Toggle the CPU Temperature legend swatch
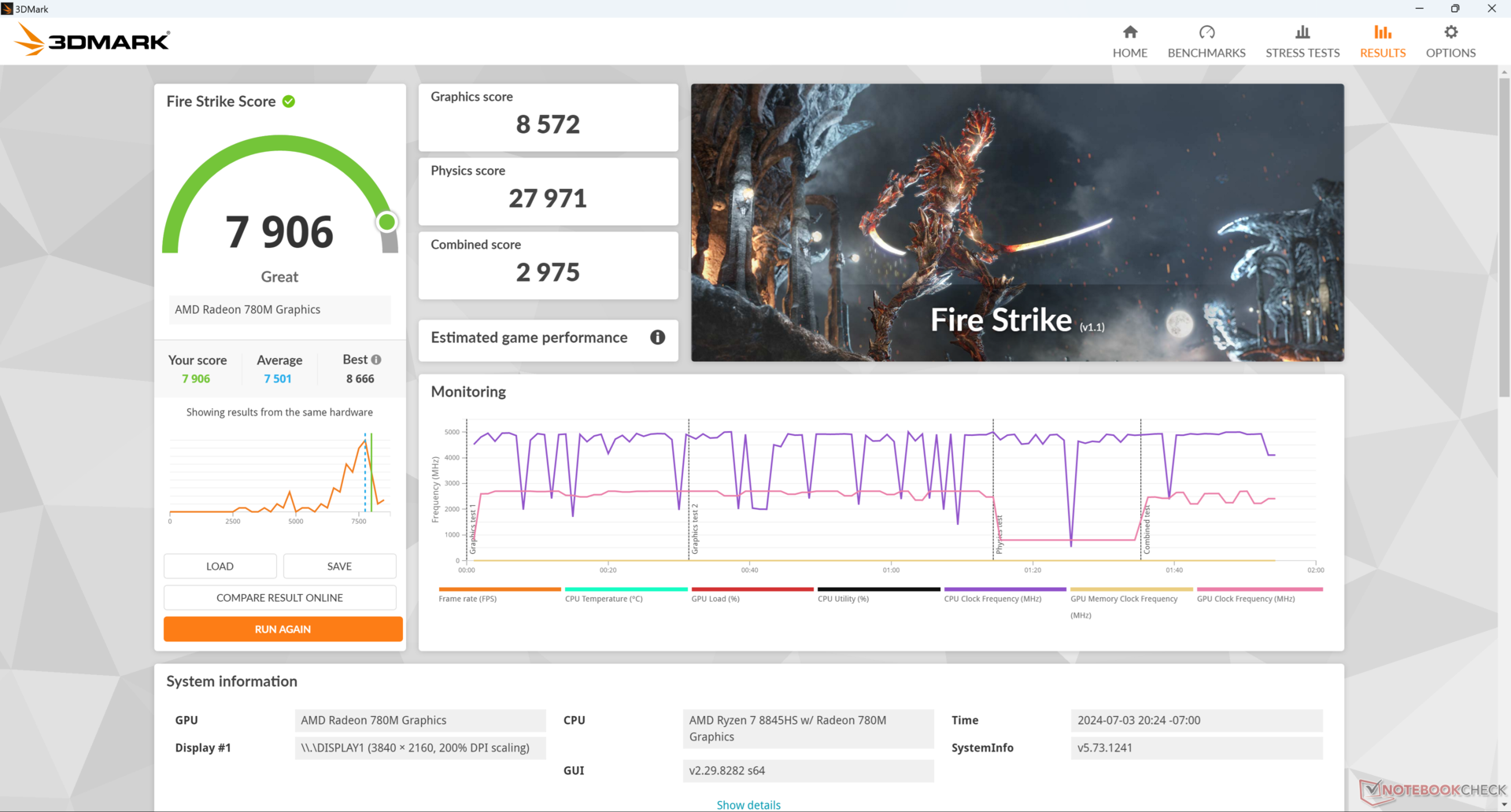Viewport: 1511px width, 812px height. [626, 589]
